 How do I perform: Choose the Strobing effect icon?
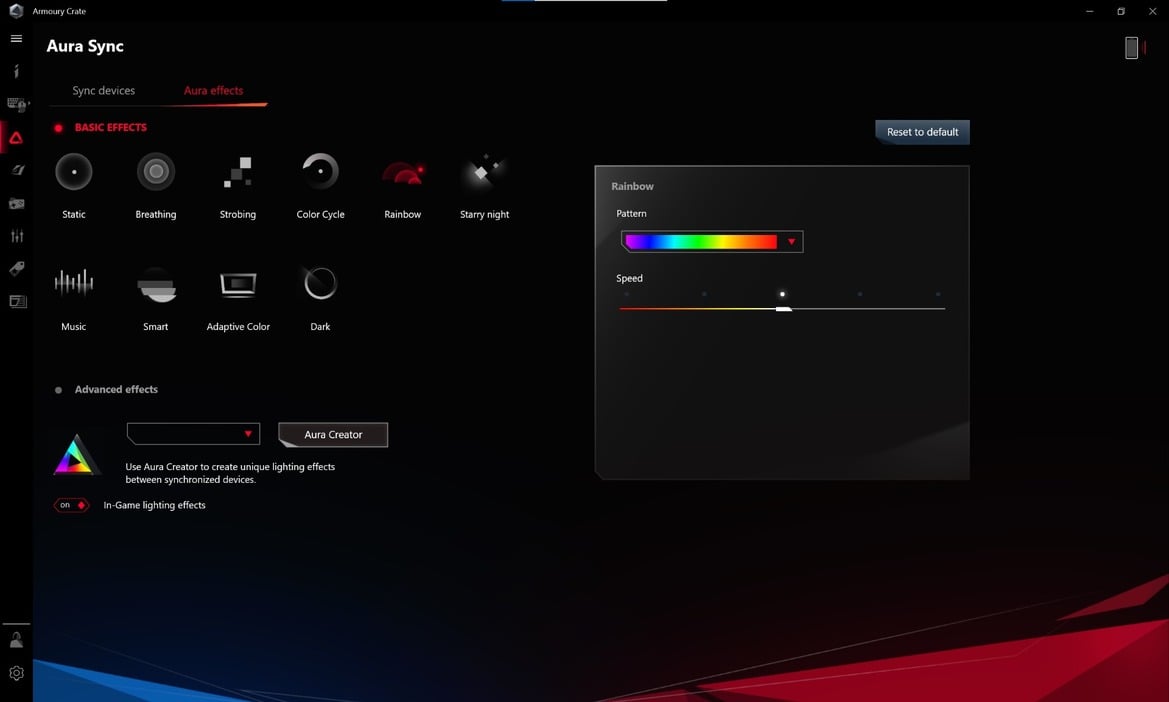[x=238, y=172]
